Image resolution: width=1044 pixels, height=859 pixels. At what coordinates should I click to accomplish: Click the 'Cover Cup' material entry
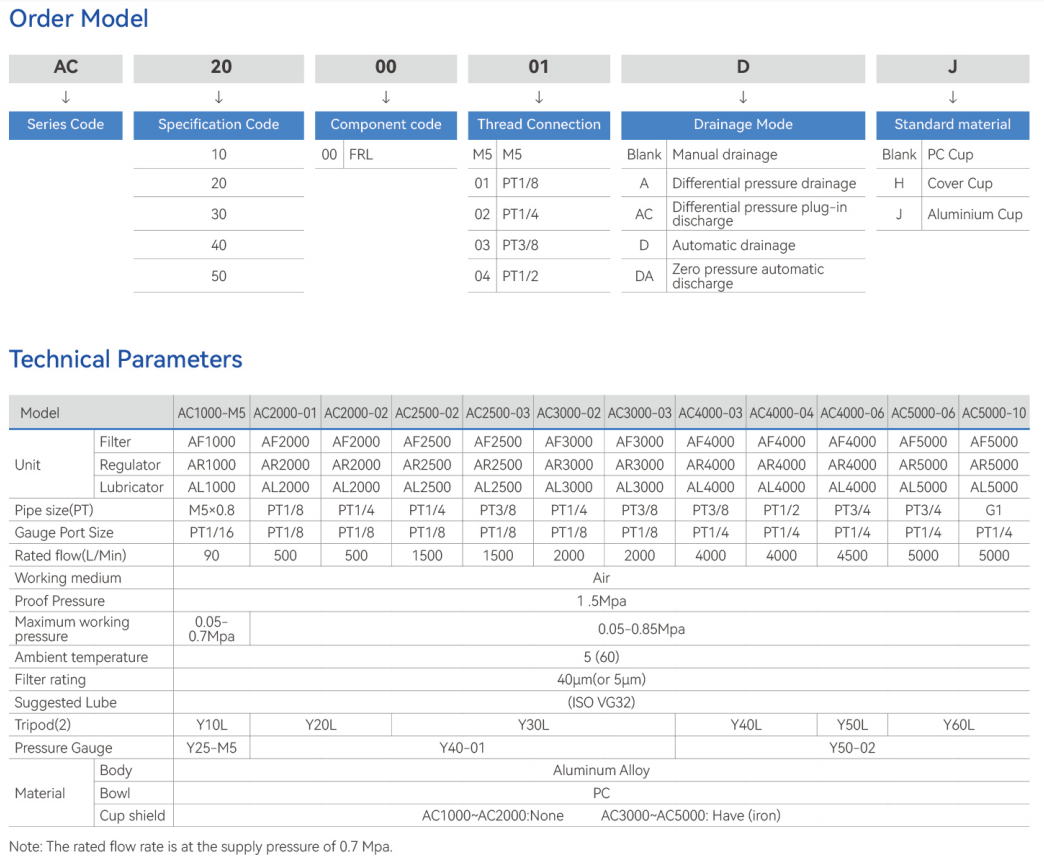pos(959,183)
